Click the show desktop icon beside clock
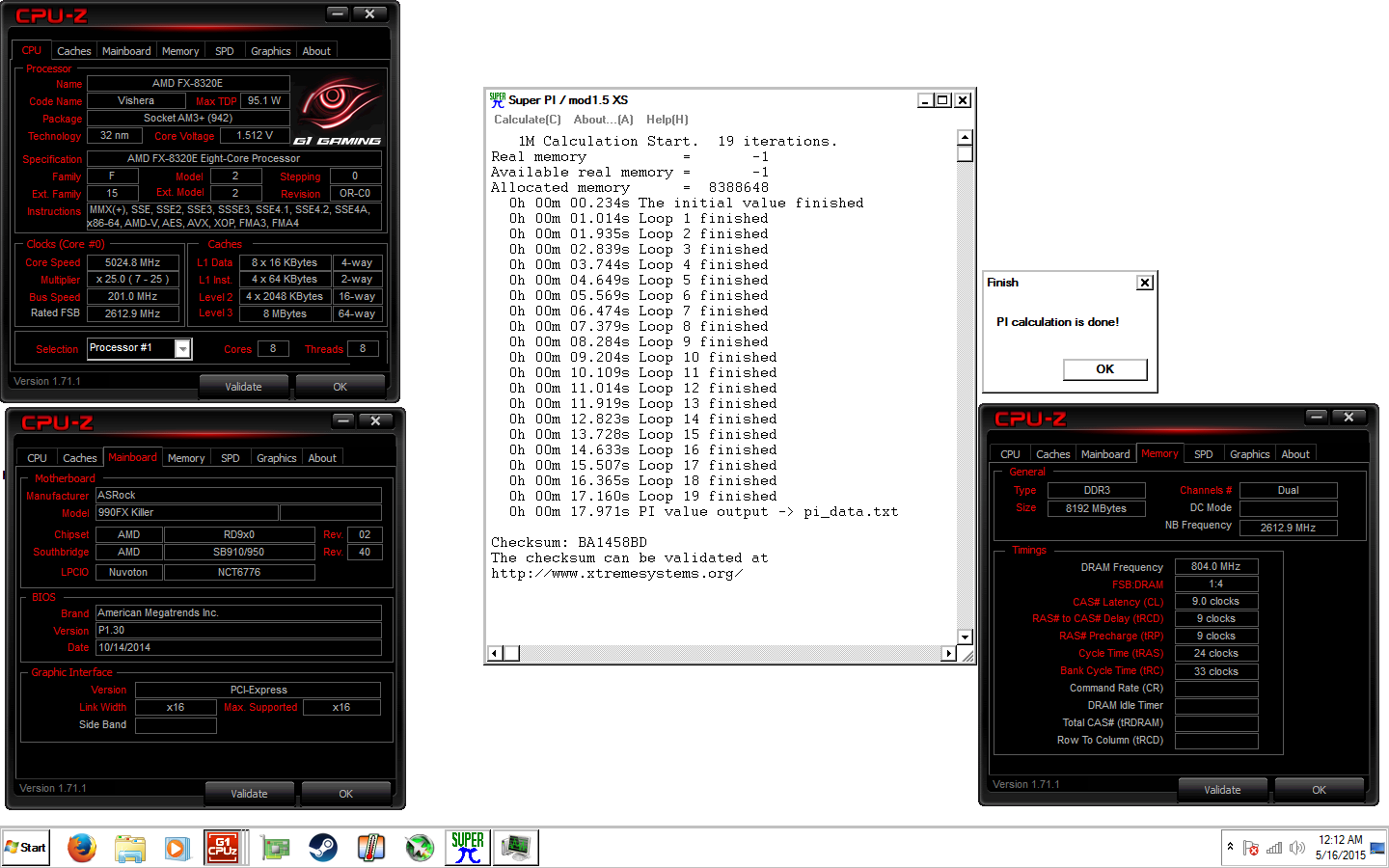Viewport: 1389px width, 868px height. pos(1377,849)
